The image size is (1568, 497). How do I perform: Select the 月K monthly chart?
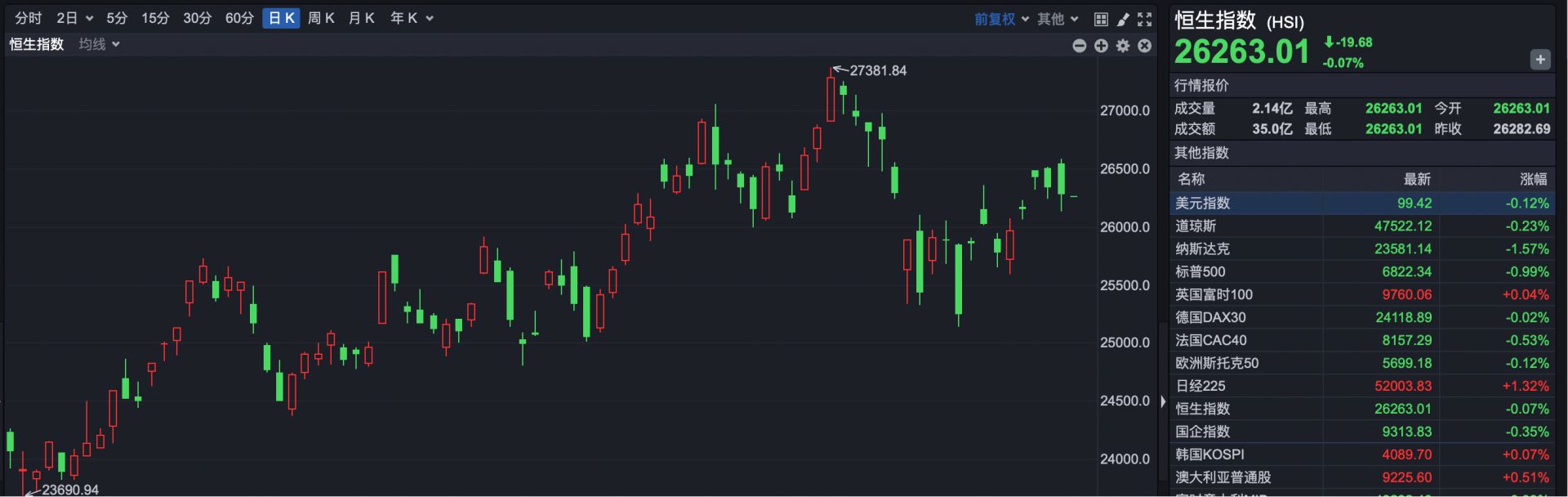click(361, 18)
